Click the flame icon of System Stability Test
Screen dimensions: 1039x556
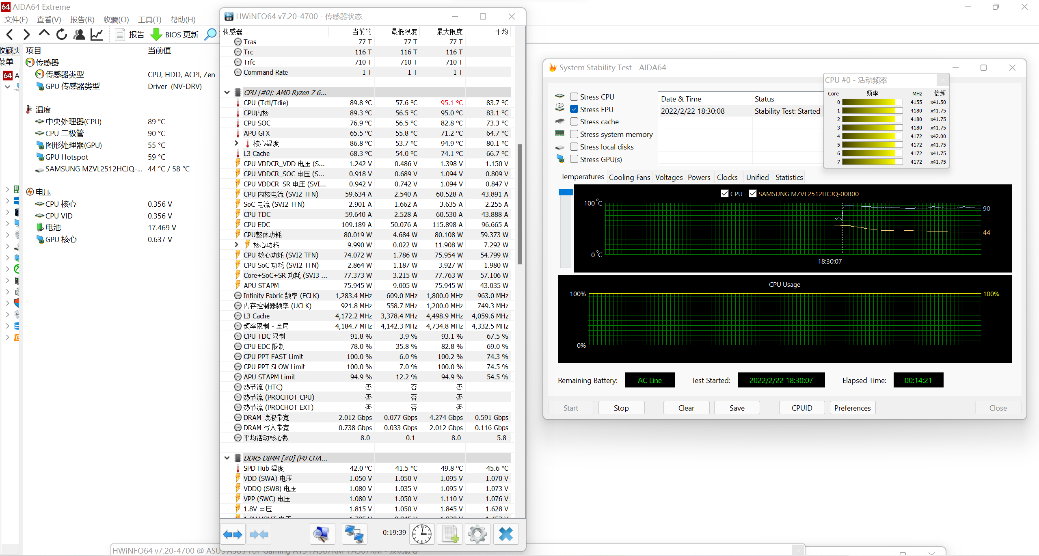click(x=553, y=68)
